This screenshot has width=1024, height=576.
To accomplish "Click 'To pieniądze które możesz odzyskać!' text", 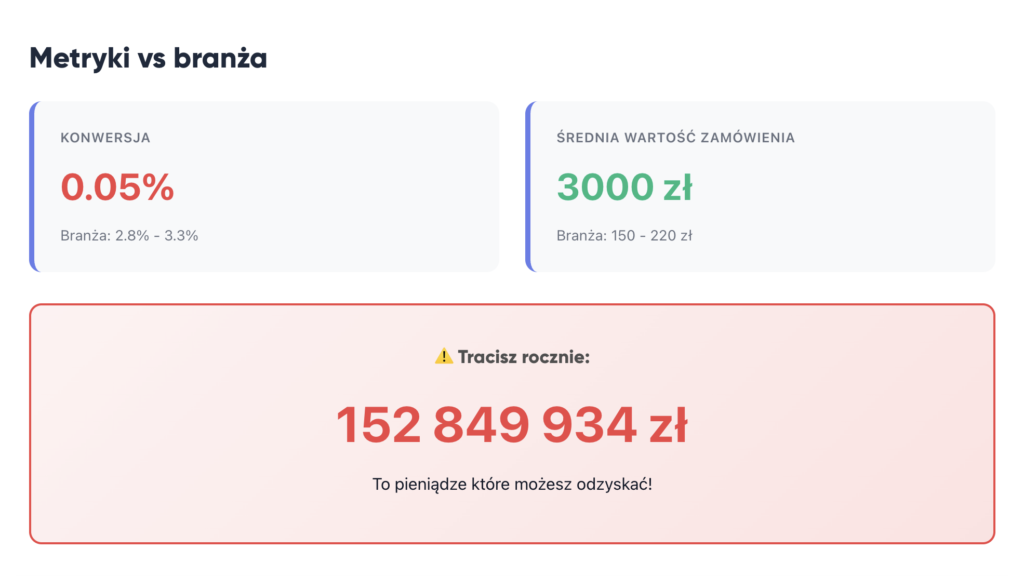I will point(512,485).
